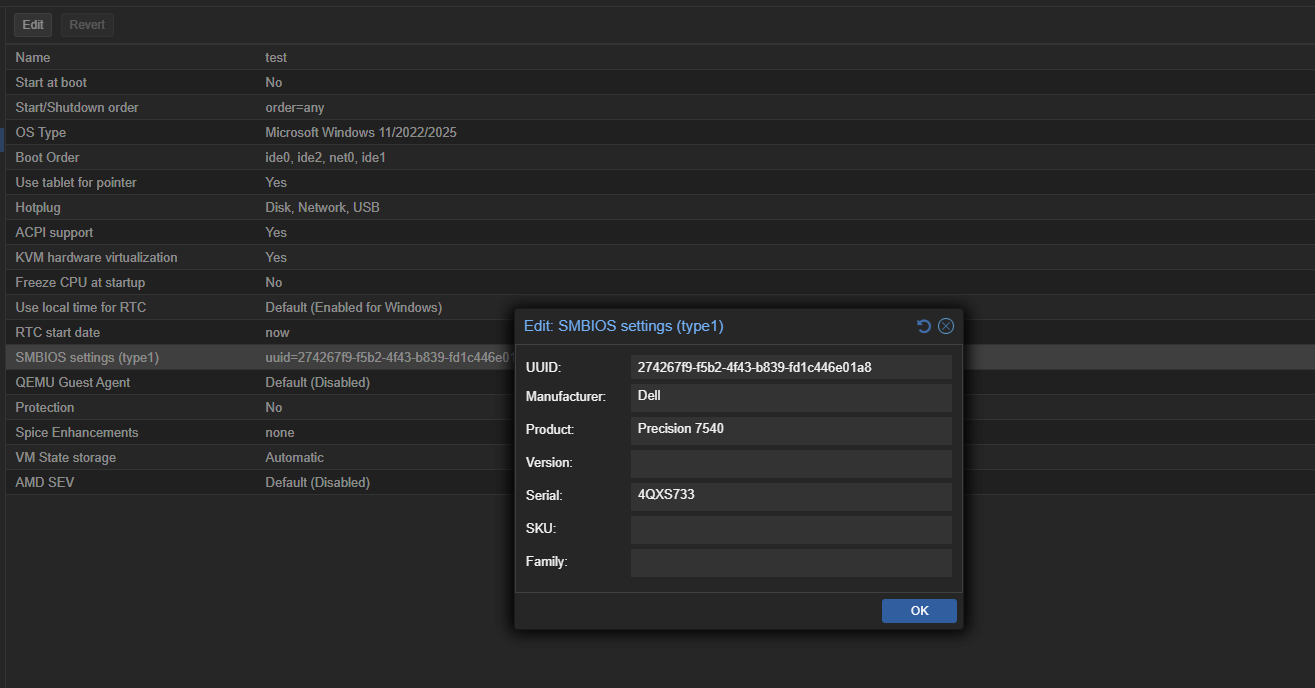
Task: Click the Edit button in toolbar
Action: (x=33, y=25)
